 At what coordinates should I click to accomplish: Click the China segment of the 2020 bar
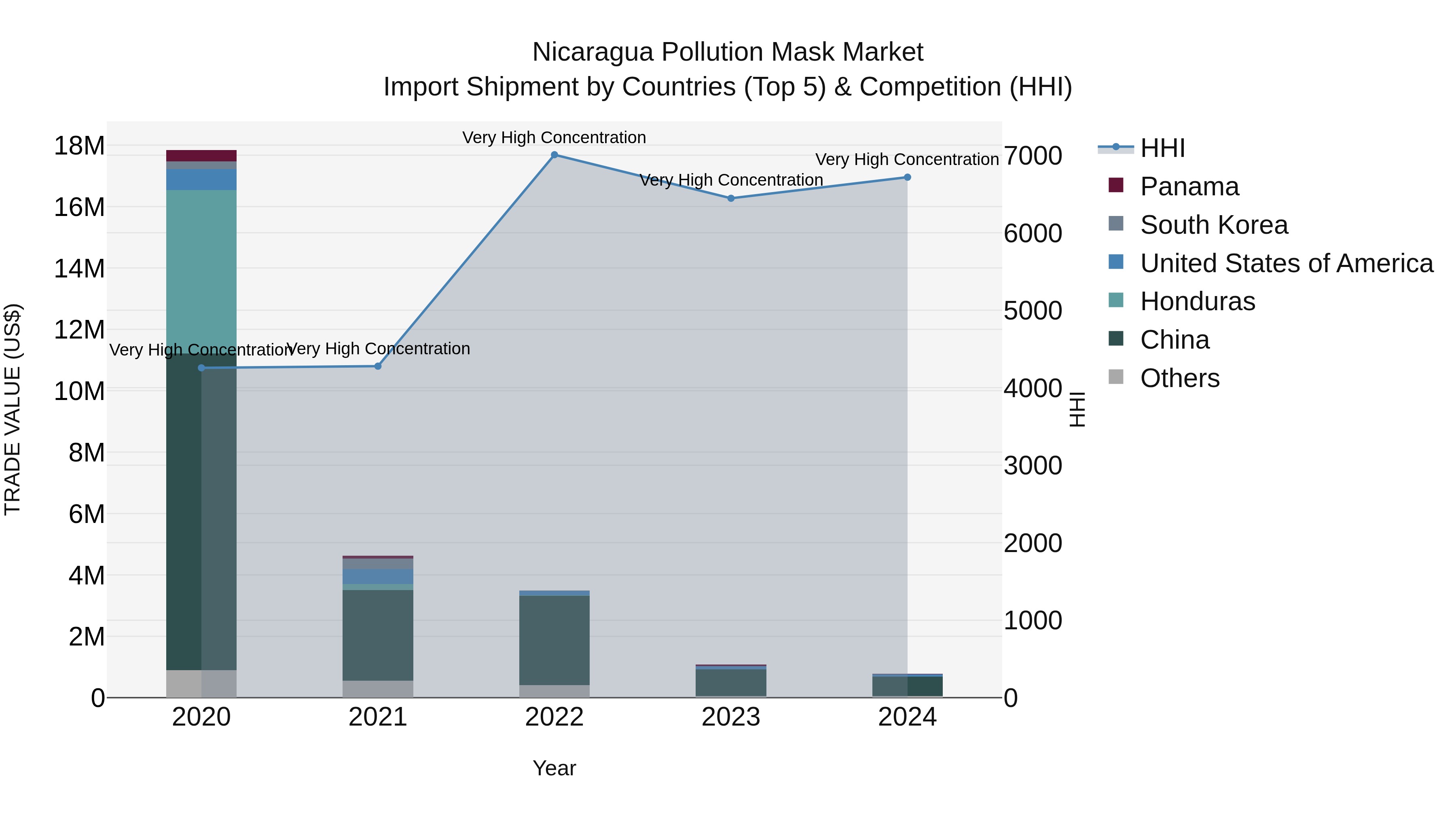click(201, 512)
